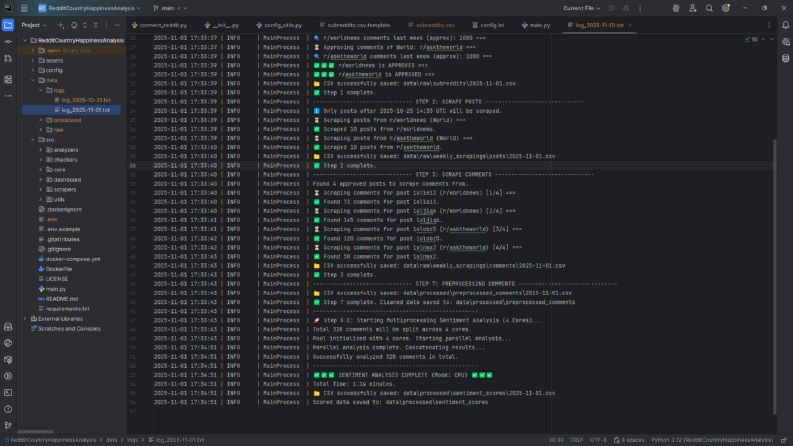Open the Structure tool window
Viewport: 793px width, 446px height.
[8, 79]
